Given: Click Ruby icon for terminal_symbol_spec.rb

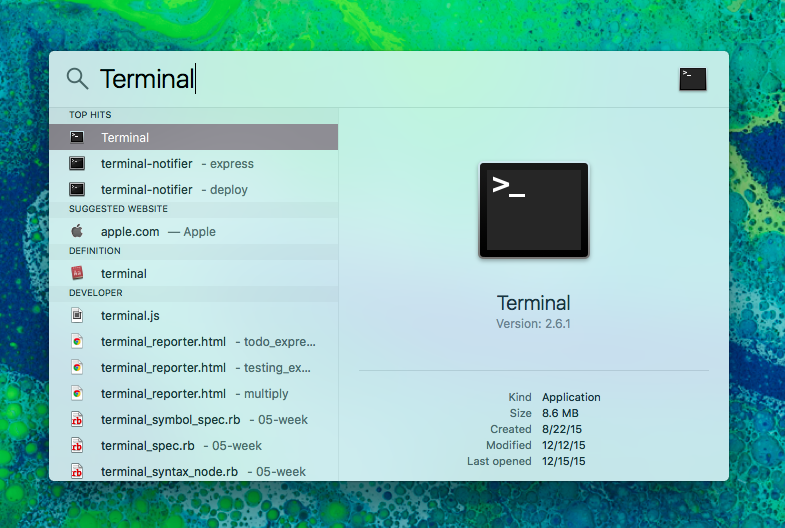Looking at the screenshot, I should point(77,419).
